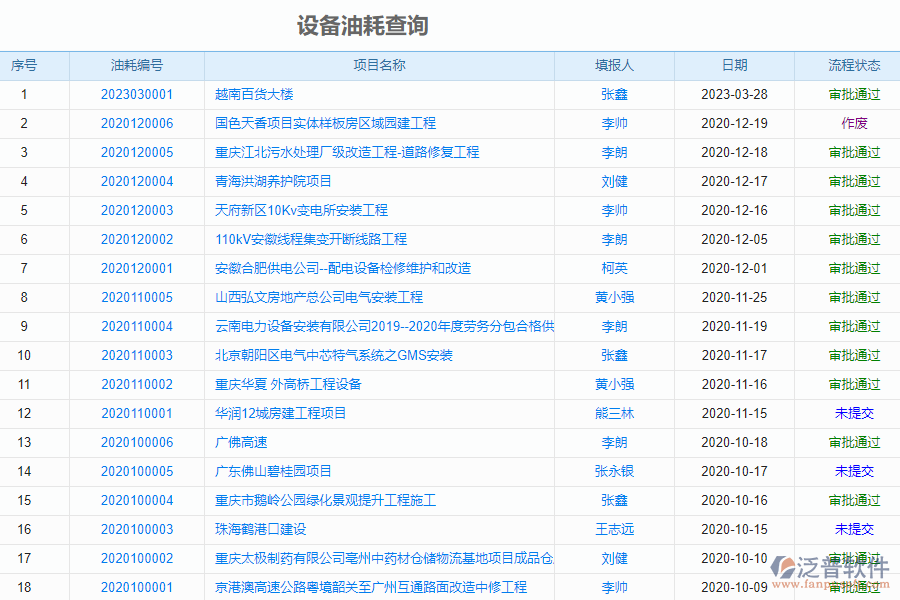900x600 pixels.
Task: Click the 流程状态 column header
Action: pyautogui.click(x=851, y=65)
